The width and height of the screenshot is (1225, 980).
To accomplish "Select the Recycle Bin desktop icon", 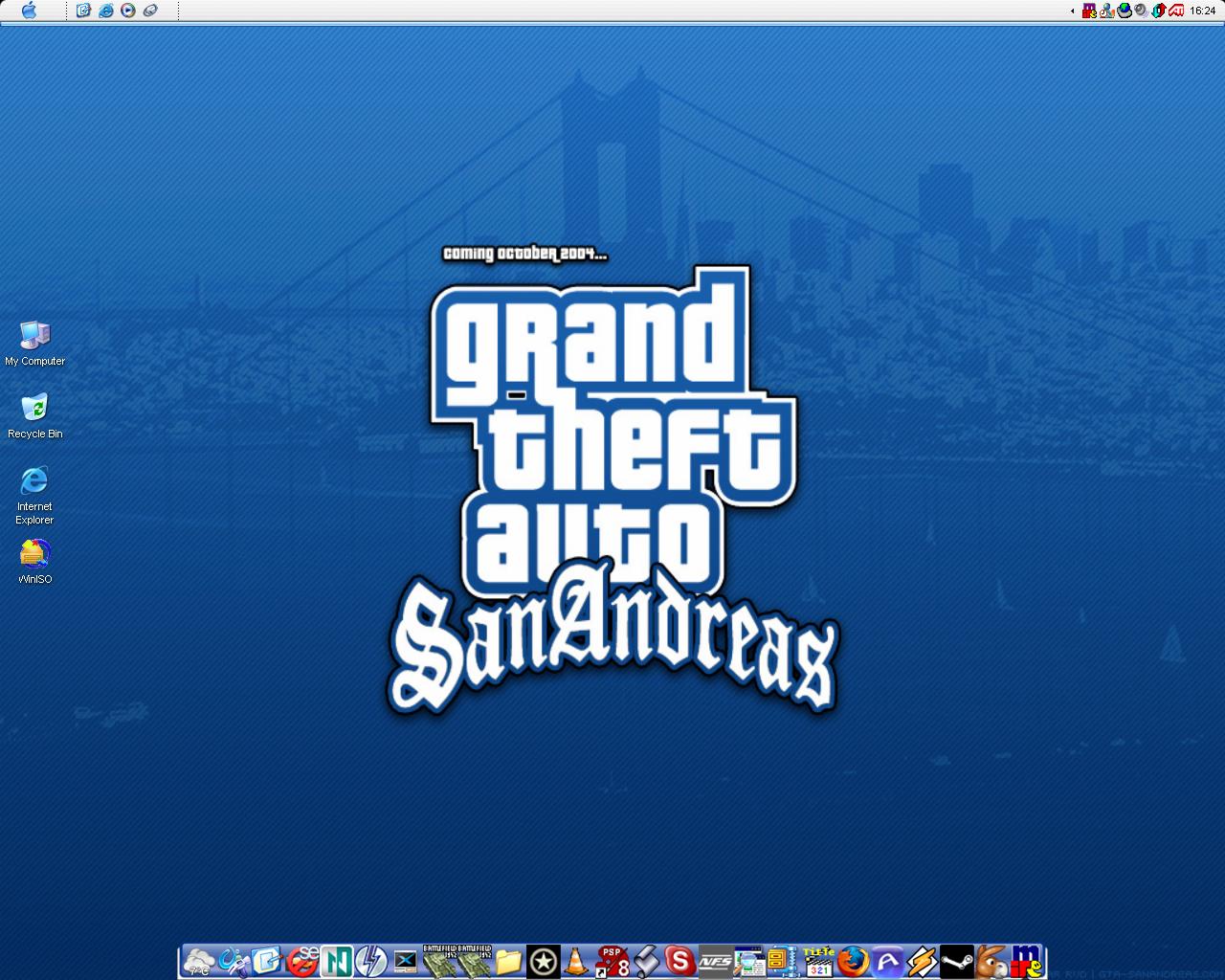I will pyautogui.click(x=34, y=416).
